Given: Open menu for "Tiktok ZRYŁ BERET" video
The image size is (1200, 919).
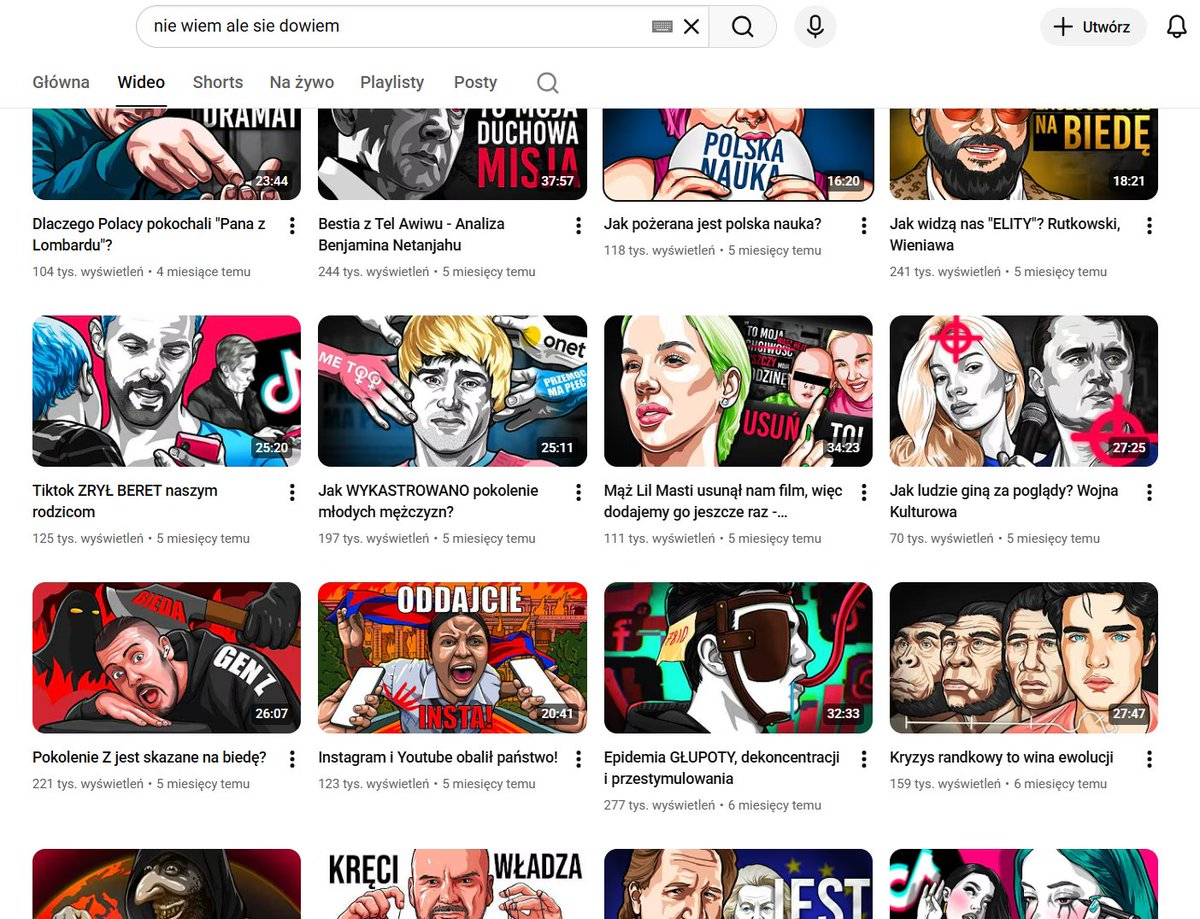Looking at the screenshot, I should pos(292,493).
